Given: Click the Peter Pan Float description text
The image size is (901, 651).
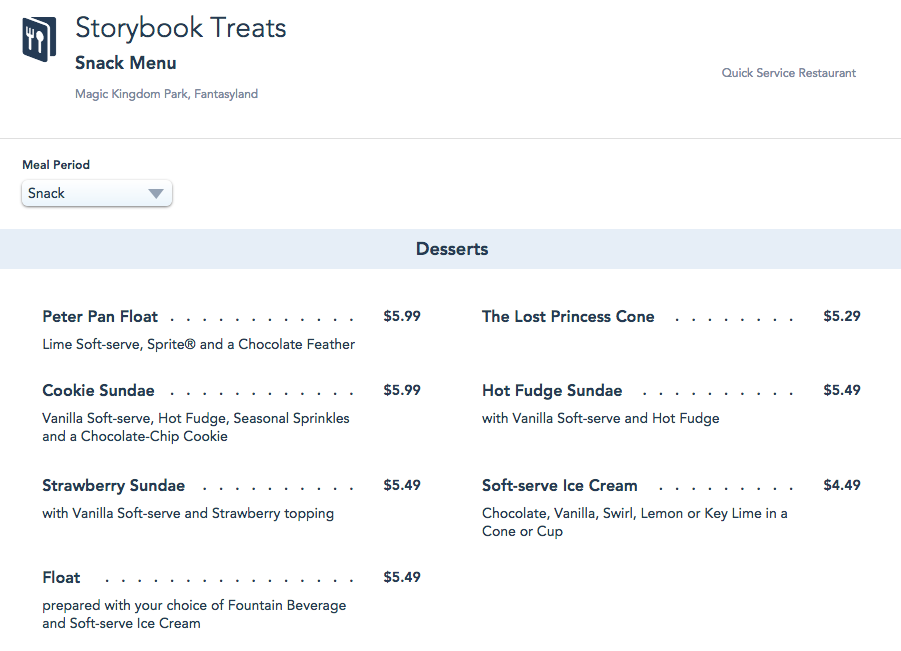Looking at the screenshot, I should point(198,344).
